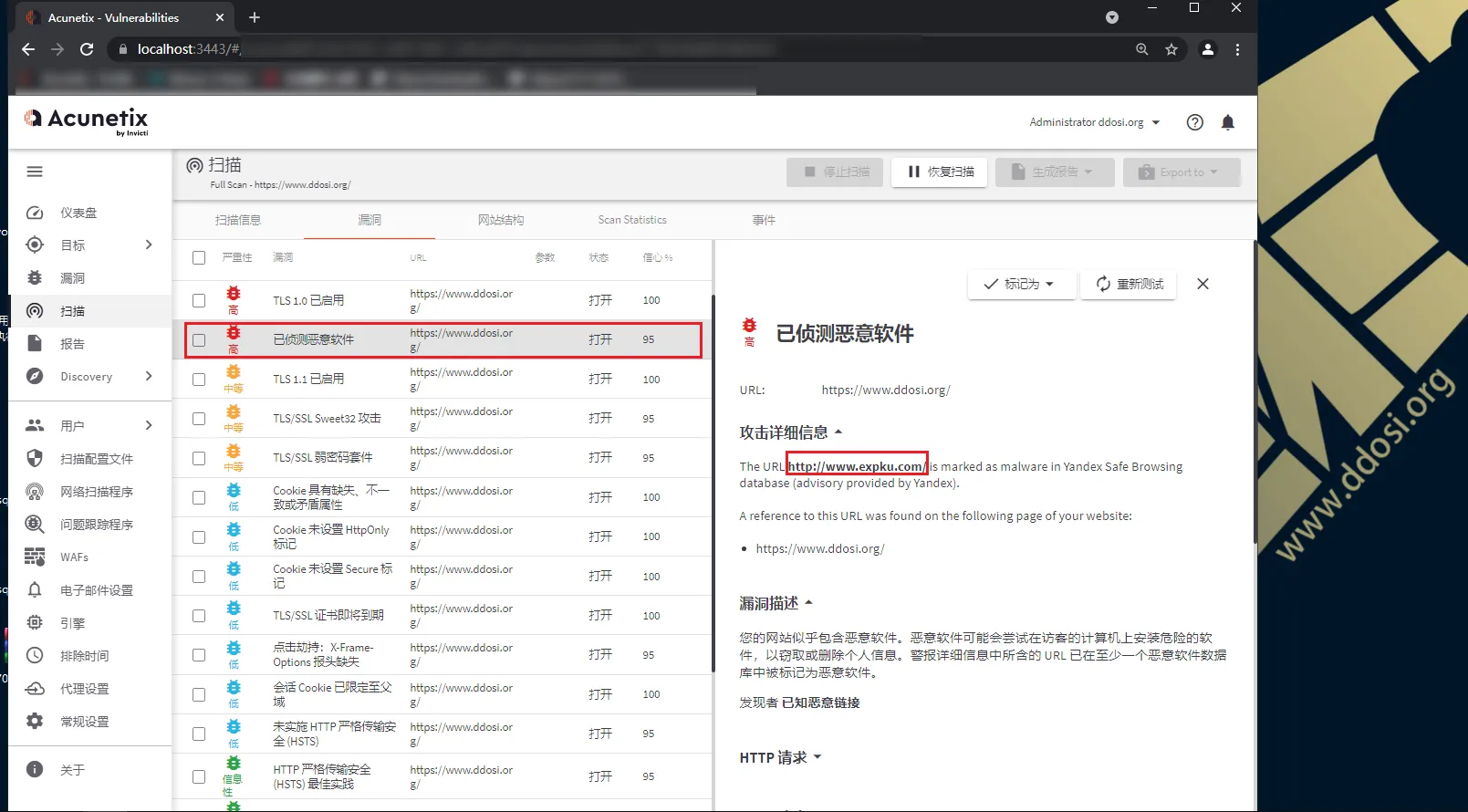Check the TLS 1.0 已启用 row checkbox
The image size is (1468, 812).
pyautogui.click(x=199, y=300)
